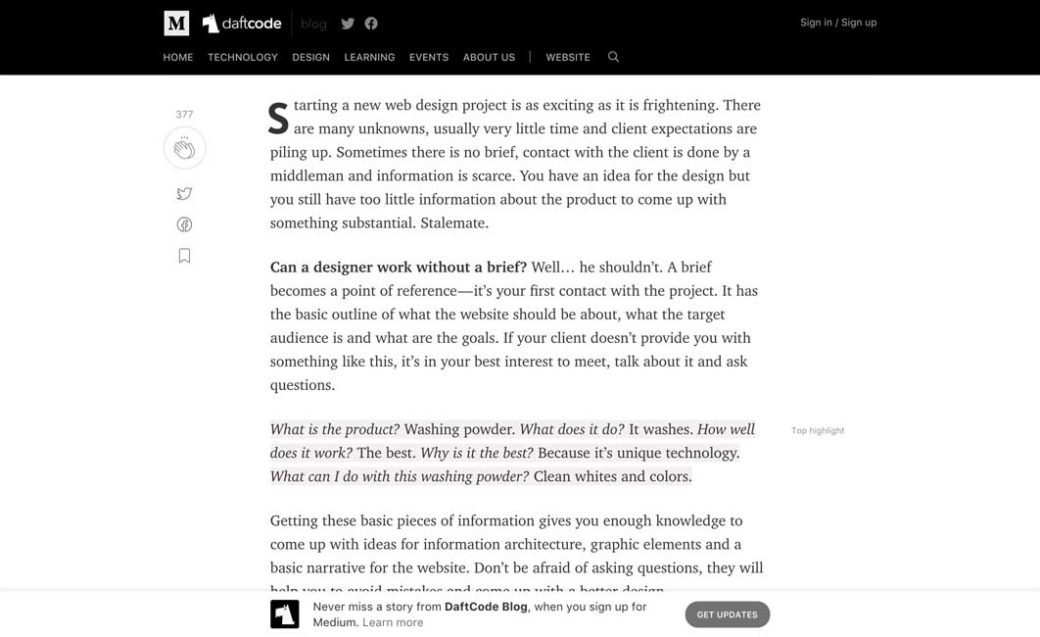Follow the Learn more link
This screenshot has width=1040, height=637.
(x=393, y=622)
